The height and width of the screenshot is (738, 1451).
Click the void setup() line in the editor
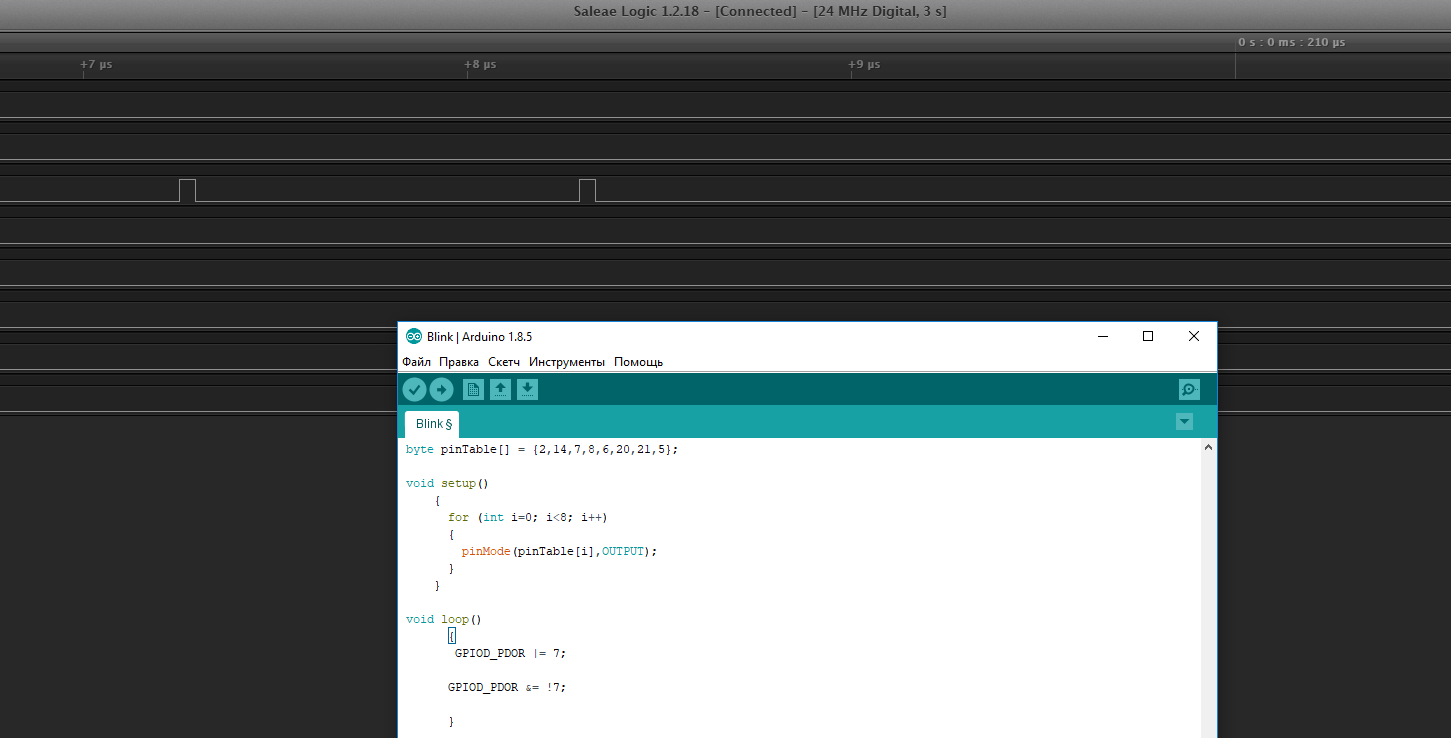tap(447, 483)
